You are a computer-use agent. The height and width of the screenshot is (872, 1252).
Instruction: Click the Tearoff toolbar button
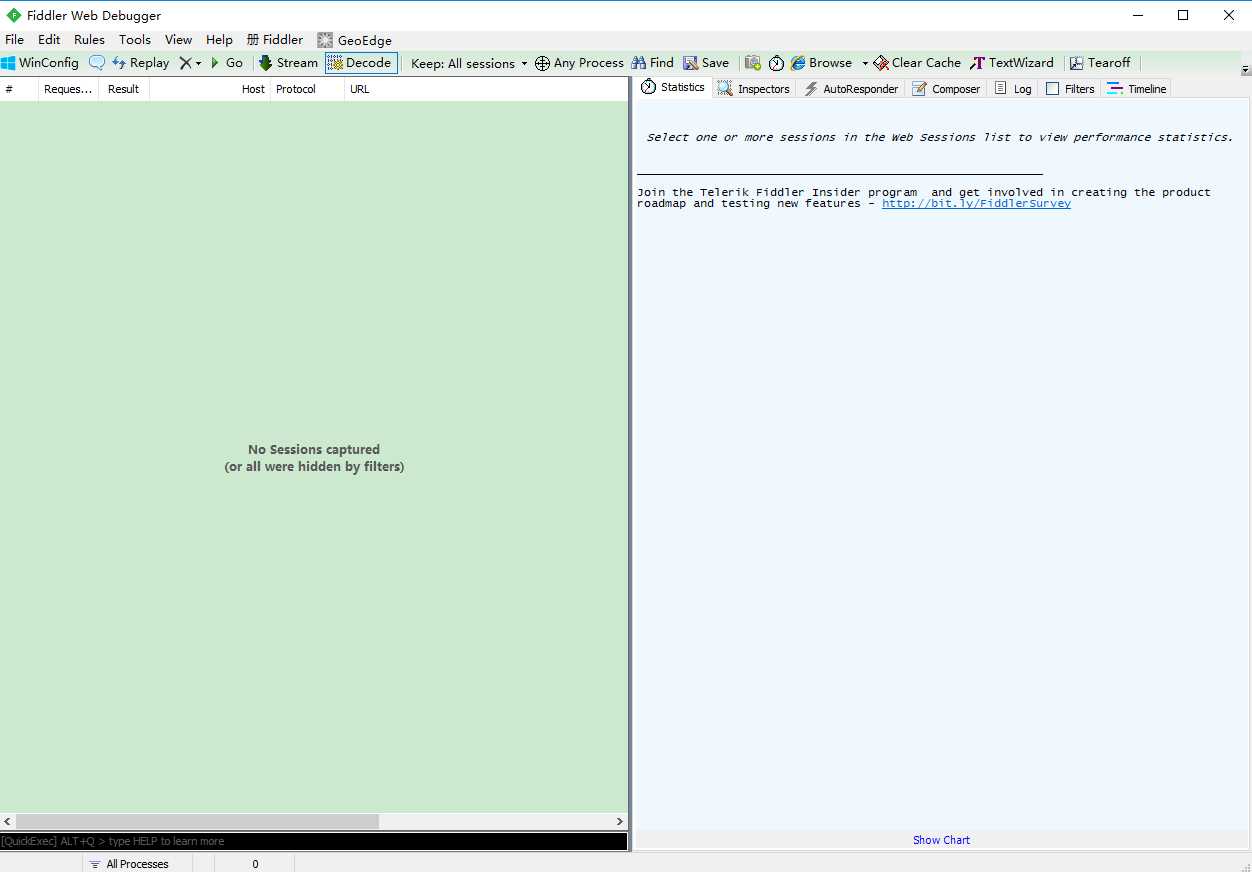pos(1100,62)
